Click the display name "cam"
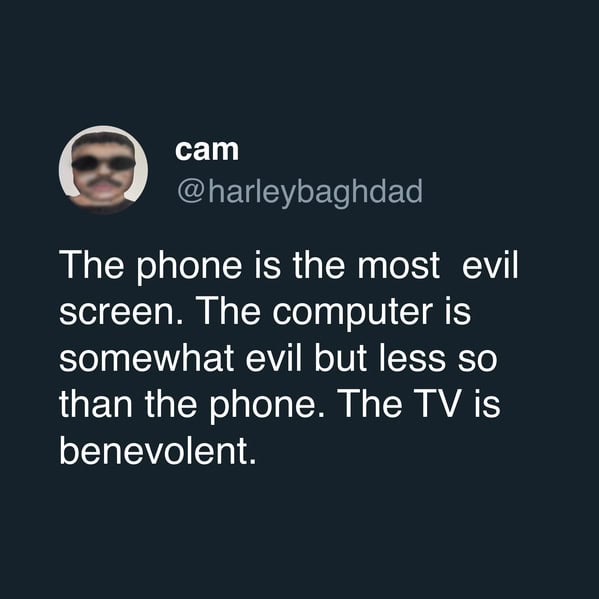Viewport: 599px width, 599px height. coord(207,150)
